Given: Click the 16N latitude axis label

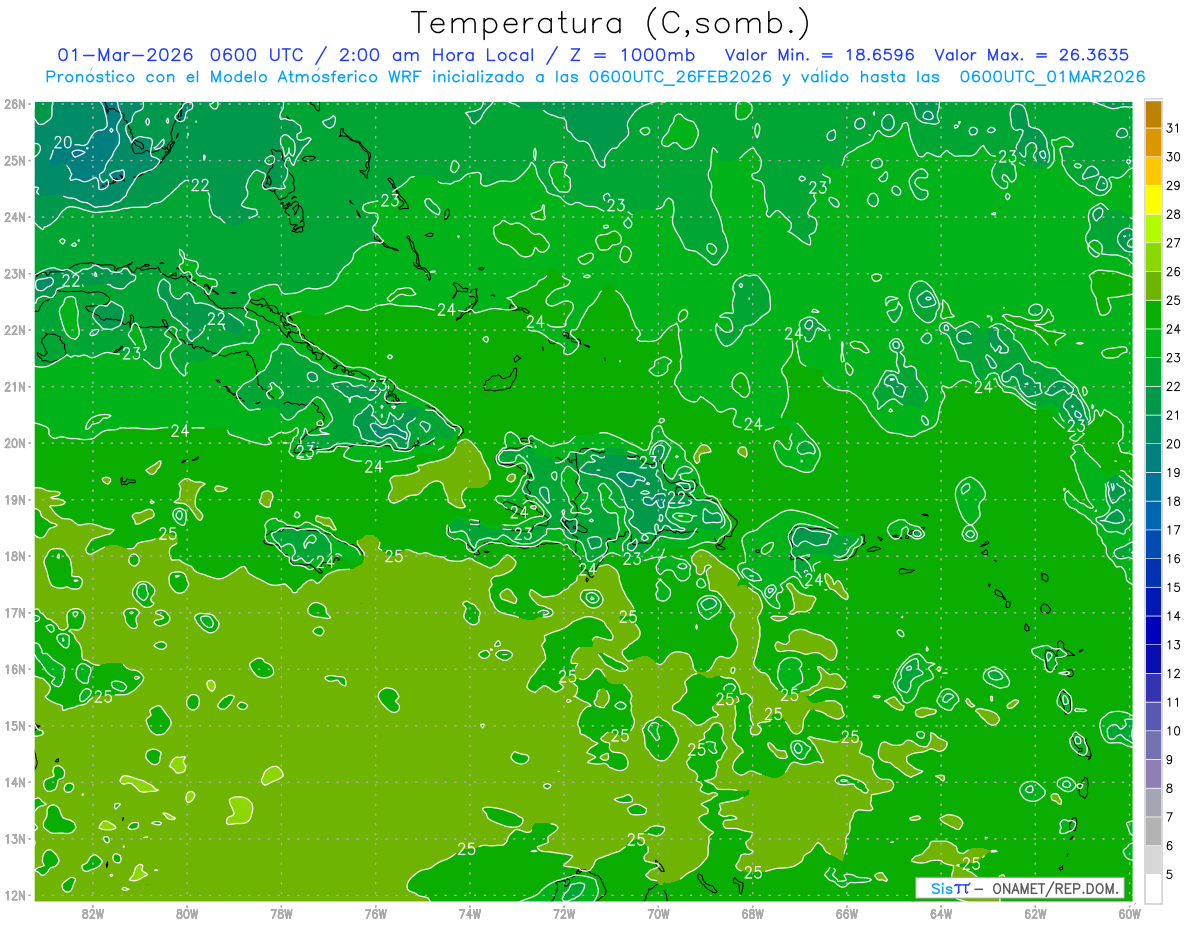Looking at the screenshot, I should (x=14, y=669).
